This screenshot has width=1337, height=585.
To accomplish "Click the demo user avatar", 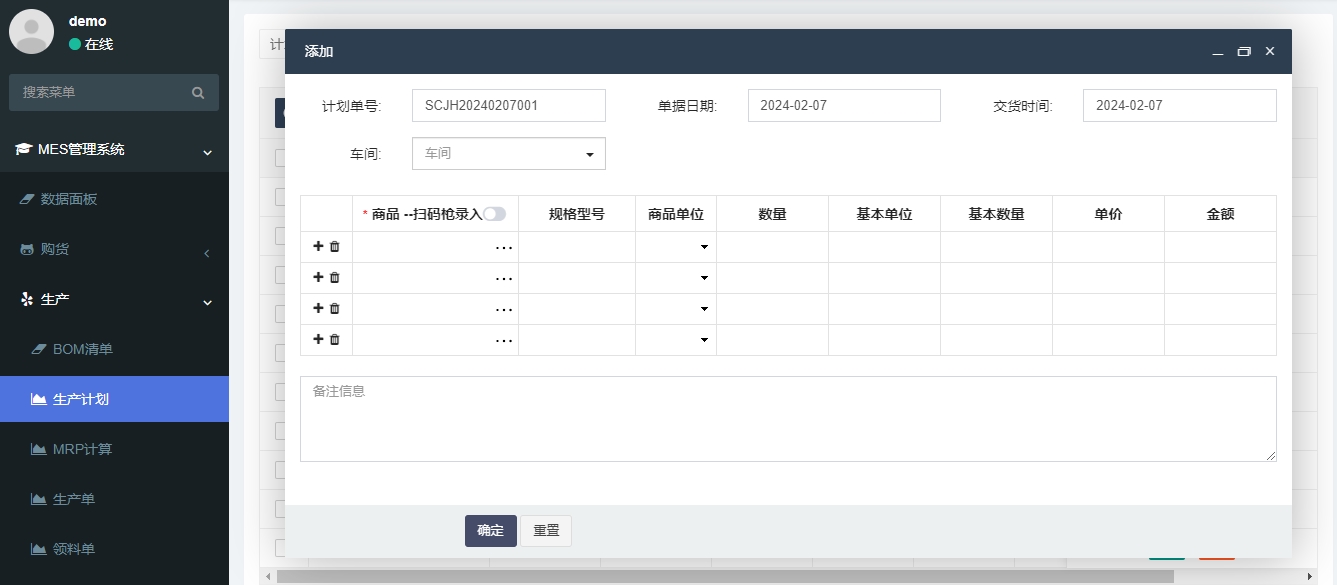I will coord(31,31).
